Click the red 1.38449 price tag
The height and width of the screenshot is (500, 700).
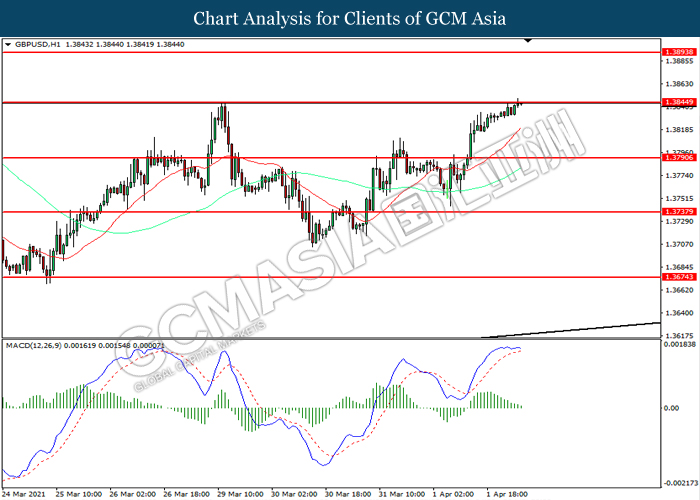pyautogui.click(x=679, y=102)
